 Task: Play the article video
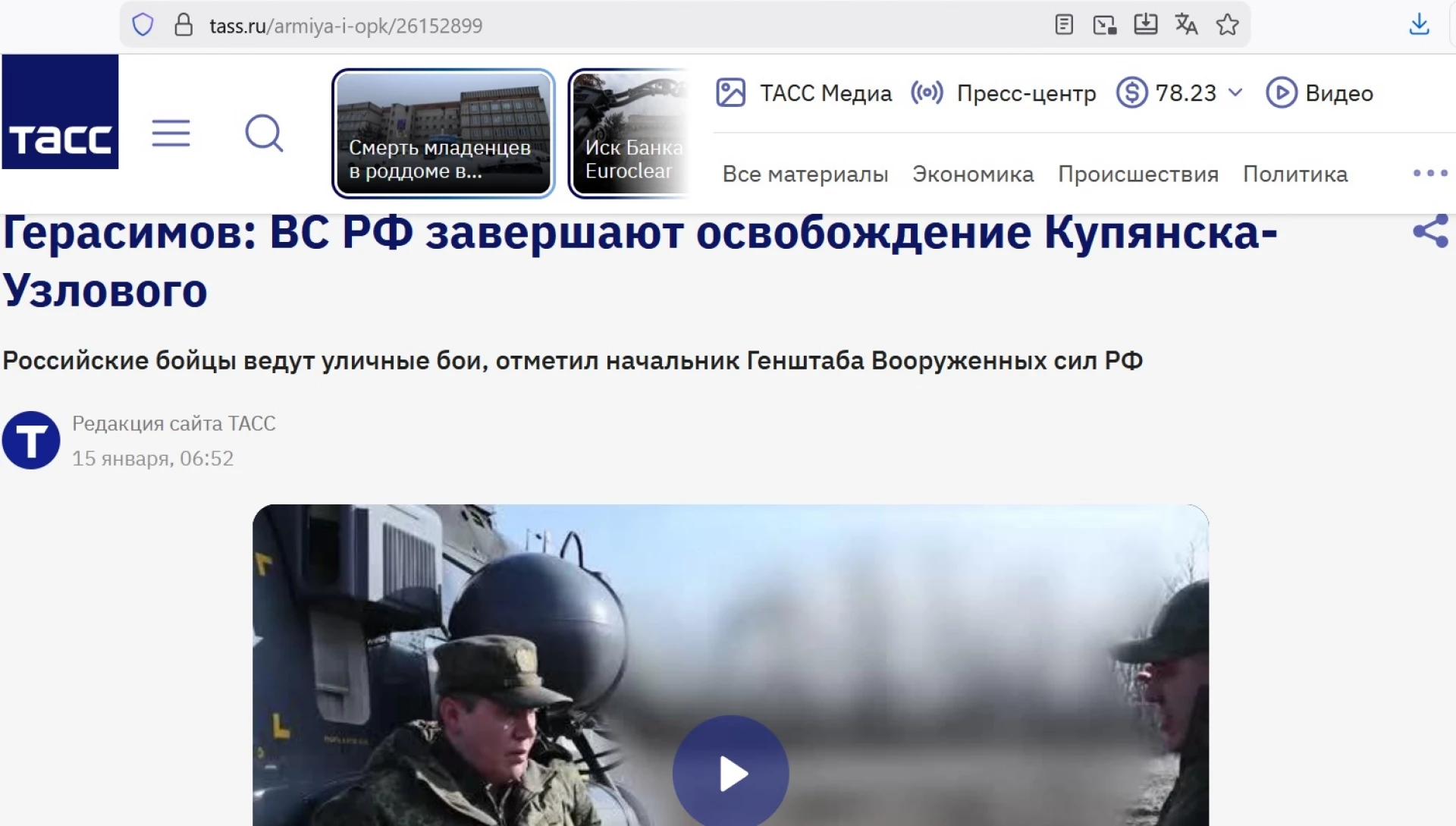(730, 773)
